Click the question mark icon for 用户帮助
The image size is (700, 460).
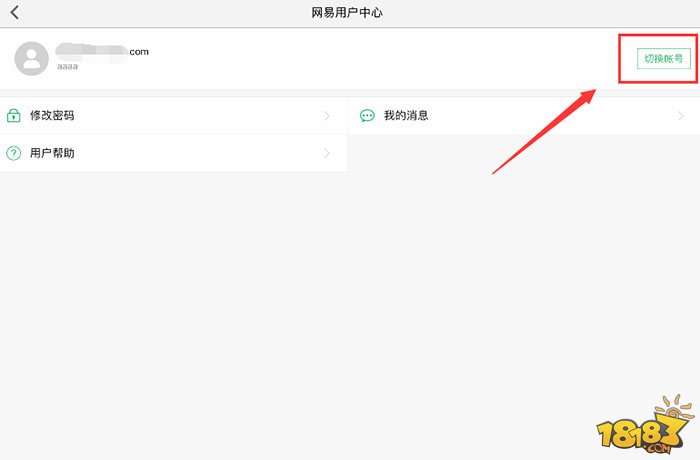tap(13, 153)
